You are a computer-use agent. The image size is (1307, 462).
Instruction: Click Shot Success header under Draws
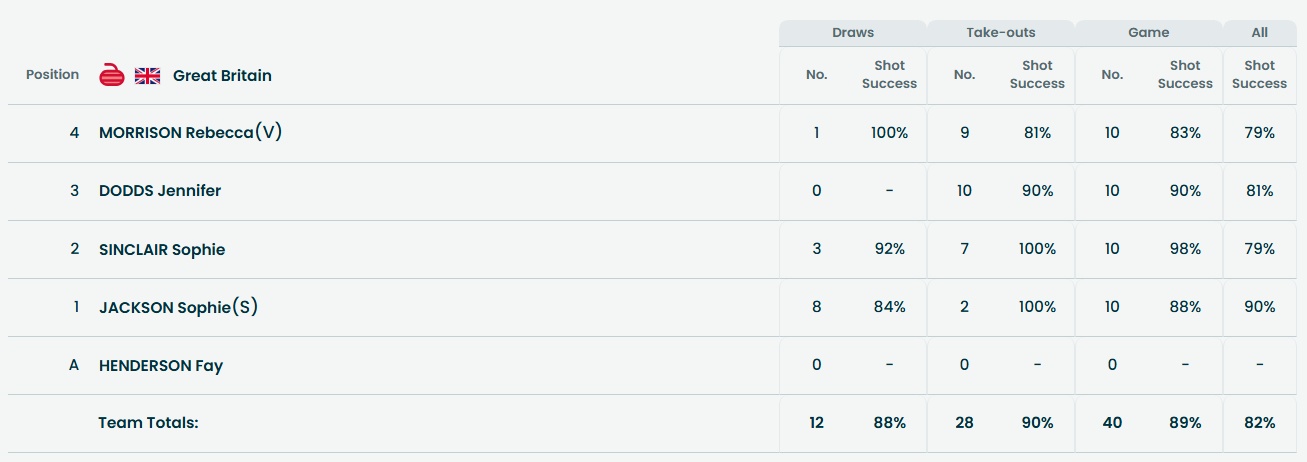point(889,75)
